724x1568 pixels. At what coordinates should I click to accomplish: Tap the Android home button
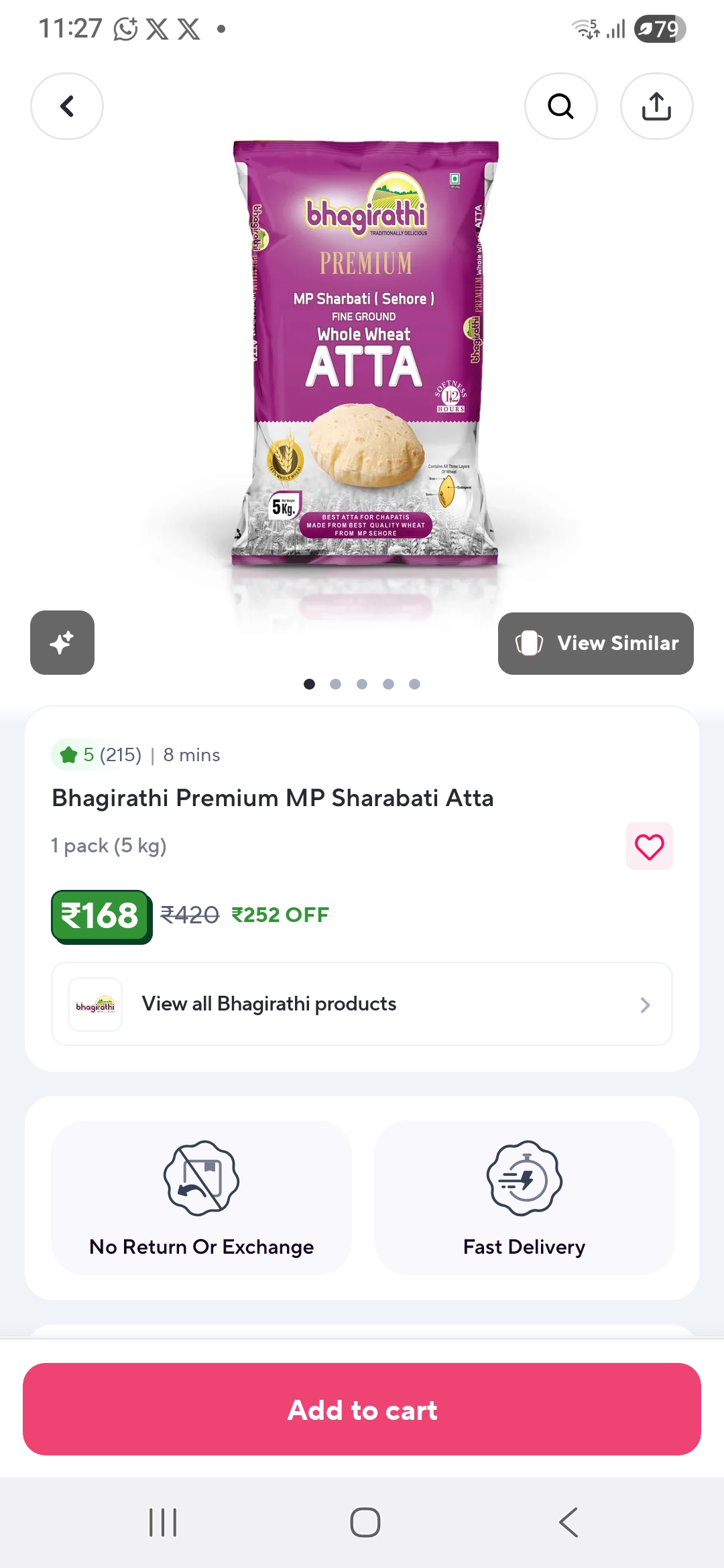[365, 1522]
